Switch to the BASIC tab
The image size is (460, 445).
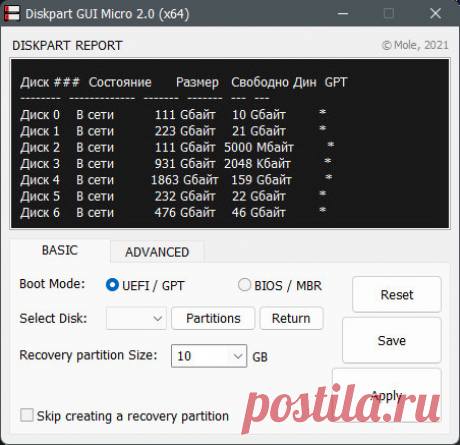click(x=60, y=250)
